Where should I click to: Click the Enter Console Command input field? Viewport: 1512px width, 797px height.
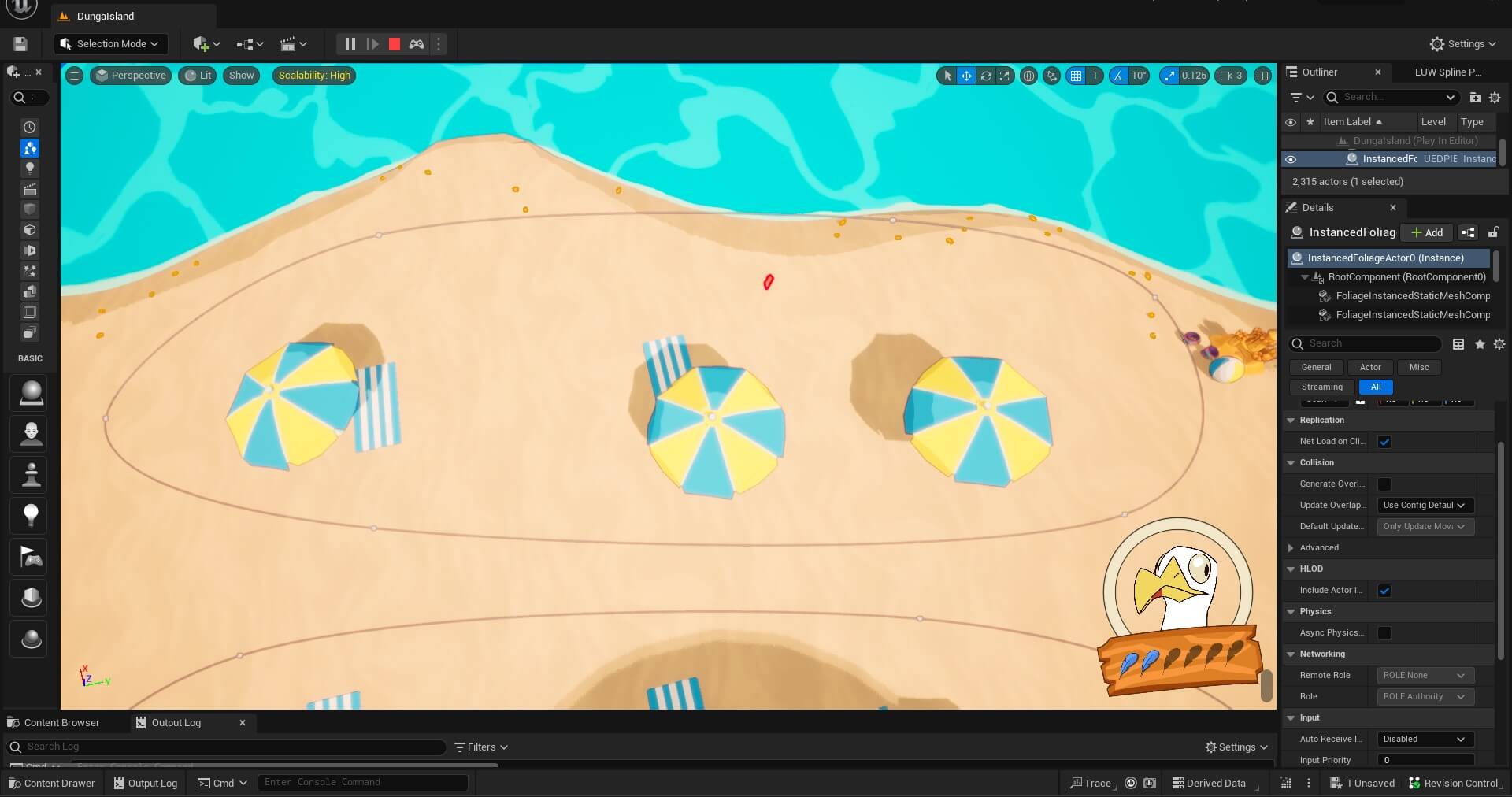[x=362, y=783]
